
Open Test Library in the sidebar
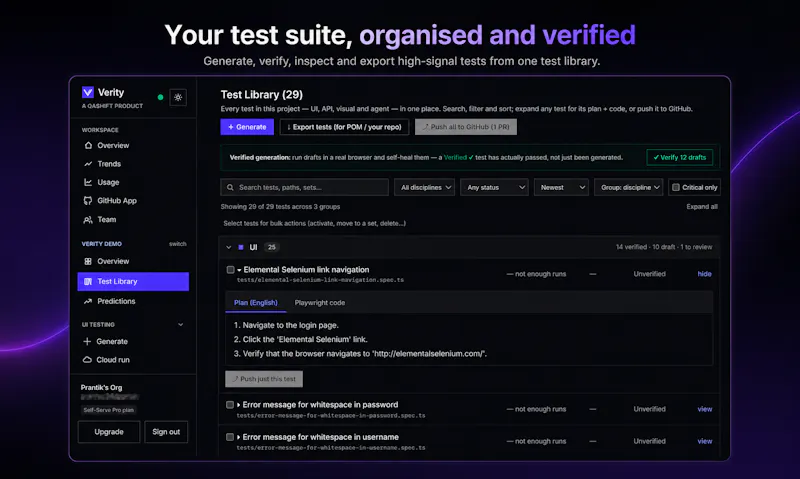[x=133, y=282]
